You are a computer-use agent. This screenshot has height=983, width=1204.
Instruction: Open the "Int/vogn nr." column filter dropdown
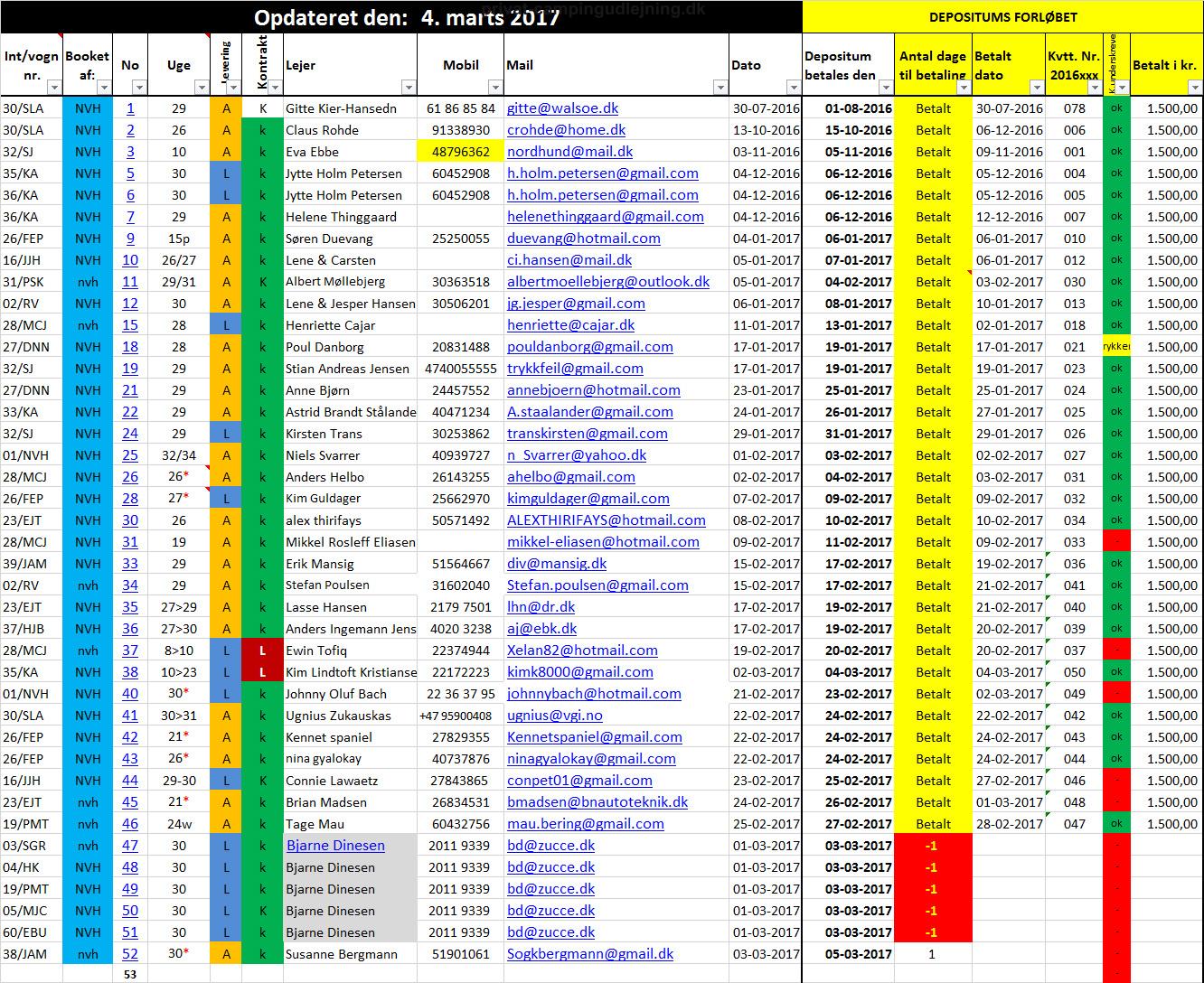point(54,88)
